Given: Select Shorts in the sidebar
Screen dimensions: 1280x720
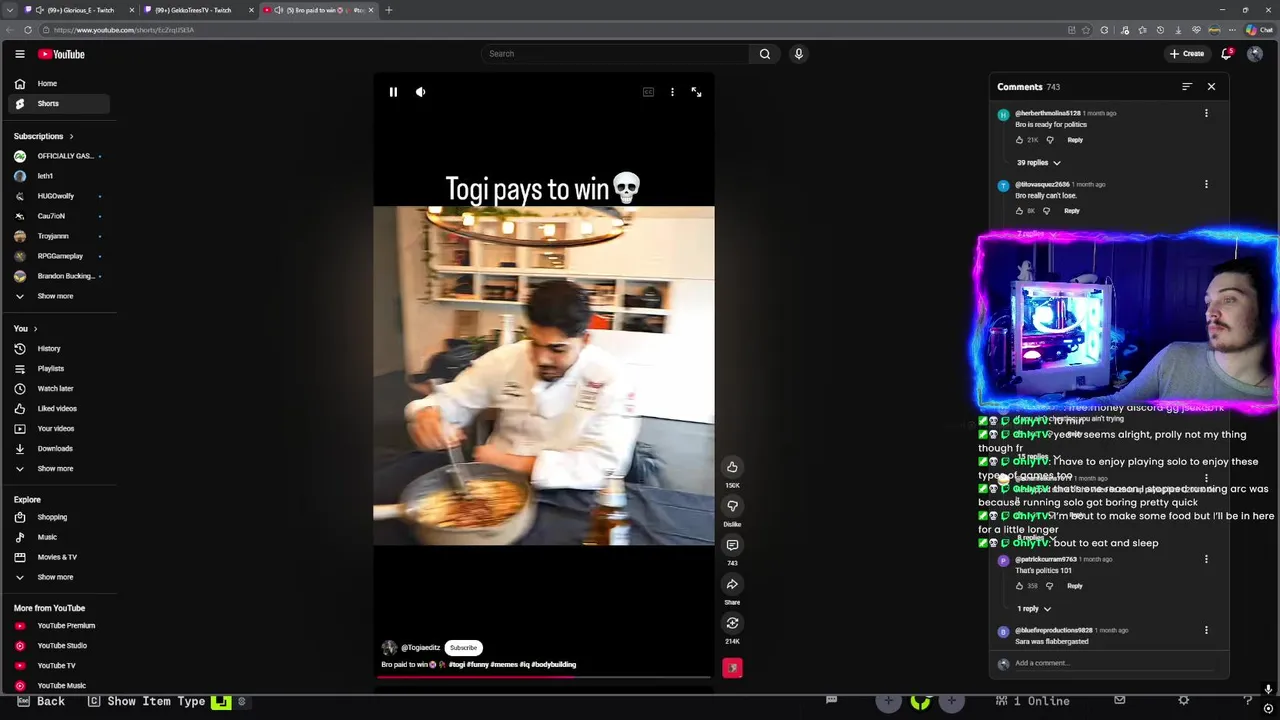Looking at the screenshot, I should [59, 104].
